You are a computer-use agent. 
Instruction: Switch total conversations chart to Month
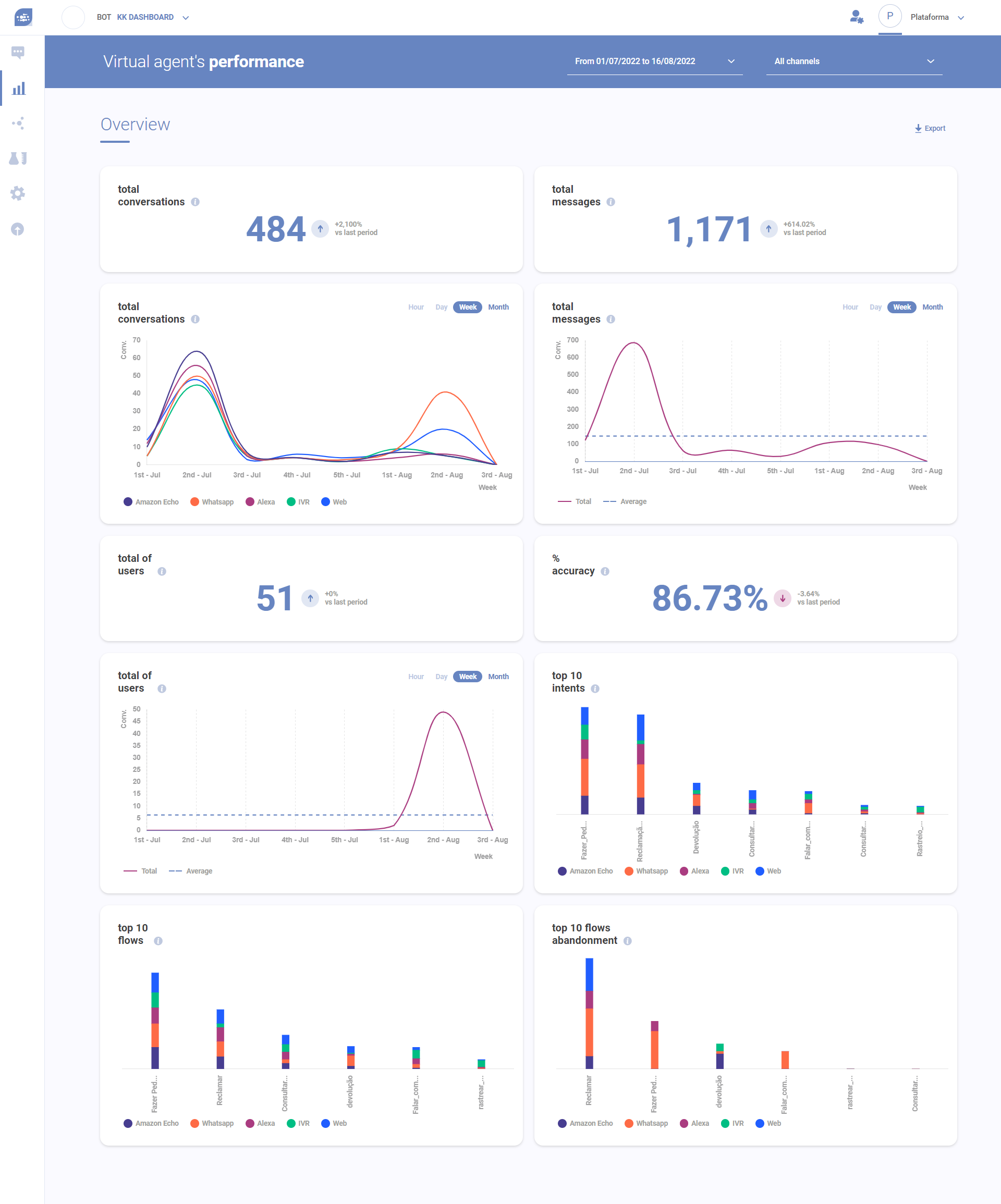(x=498, y=308)
